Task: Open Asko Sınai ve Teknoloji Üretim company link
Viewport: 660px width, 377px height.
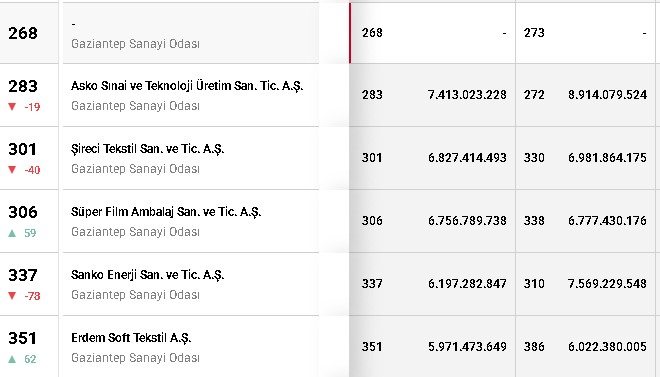Action: click(187, 86)
